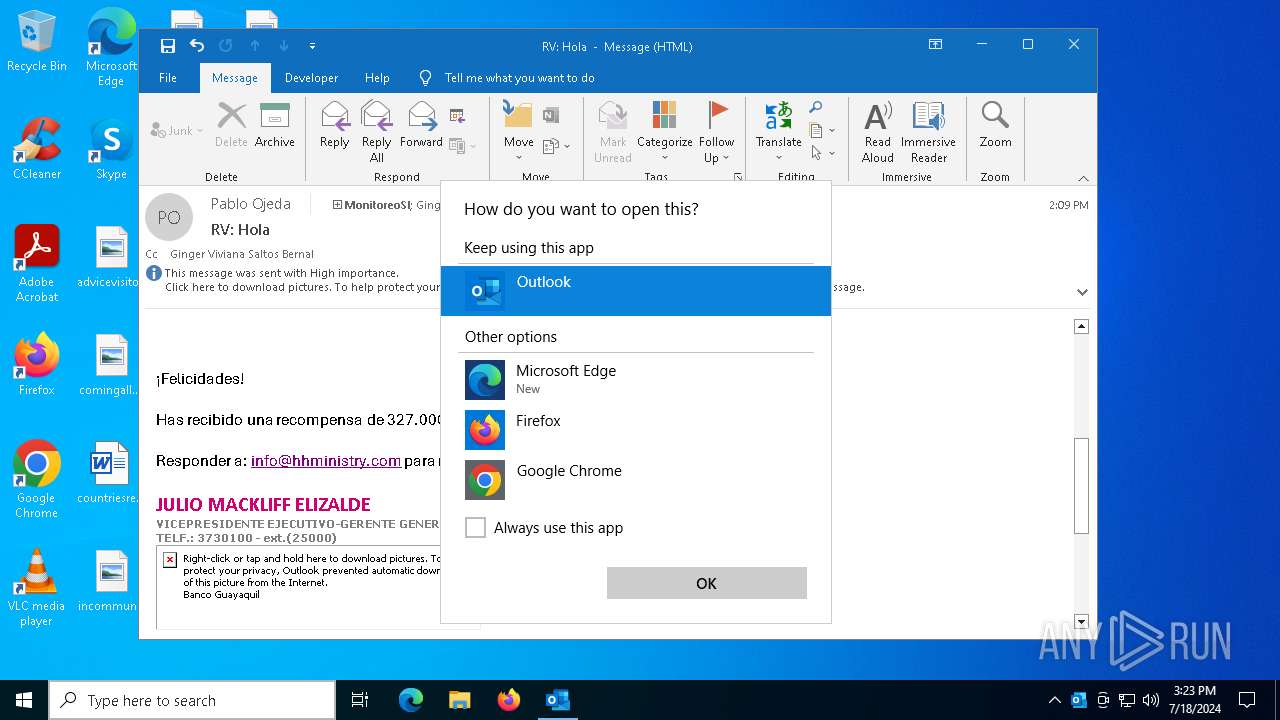Open the notification center icon
The height and width of the screenshot is (720, 1280).
(x=1247, y=700)
